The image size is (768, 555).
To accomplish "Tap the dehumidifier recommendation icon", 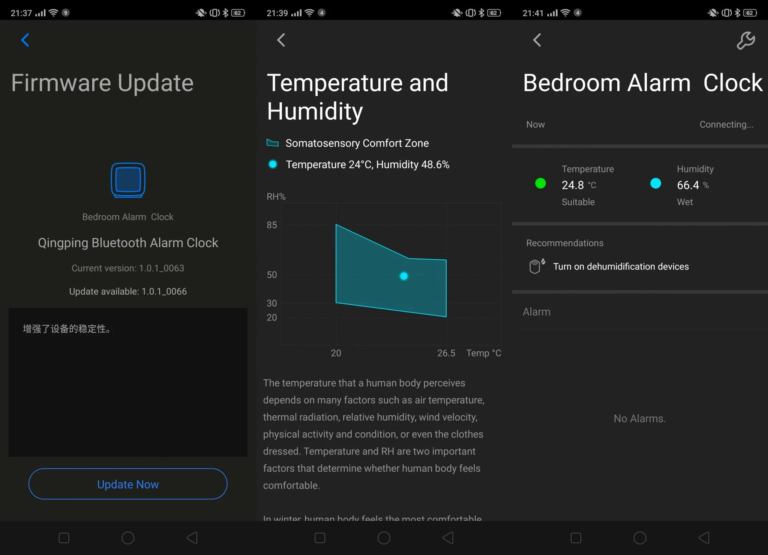I will tap(537, 266).
